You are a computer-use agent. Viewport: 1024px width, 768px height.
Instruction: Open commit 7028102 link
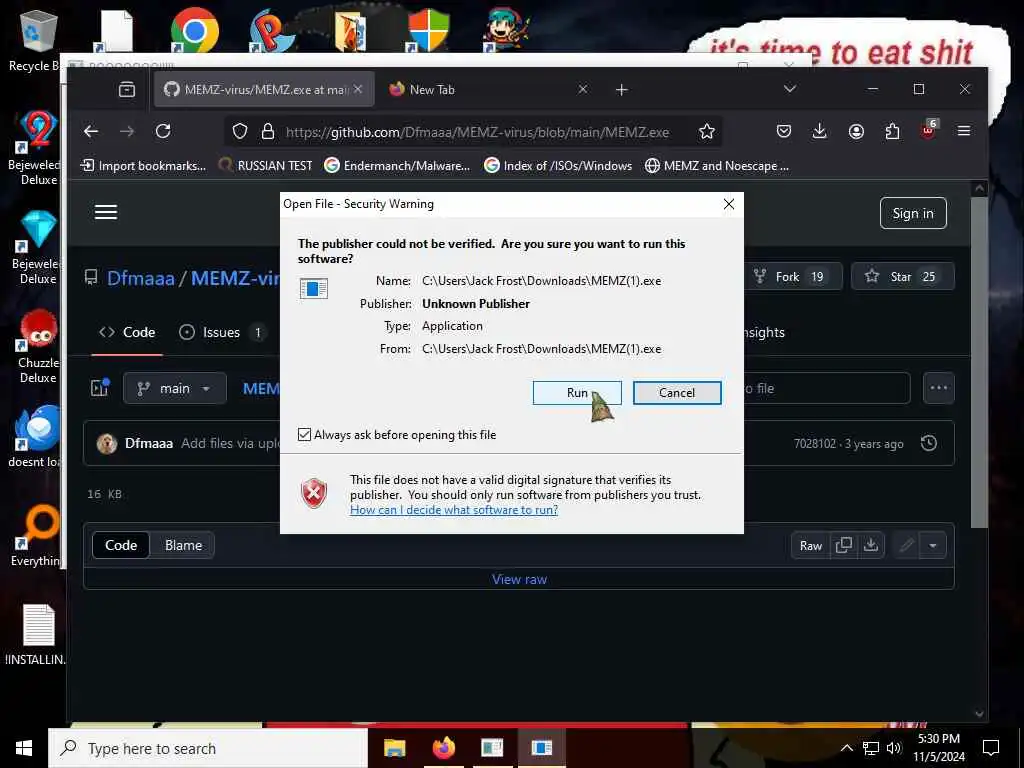(814, 444)
